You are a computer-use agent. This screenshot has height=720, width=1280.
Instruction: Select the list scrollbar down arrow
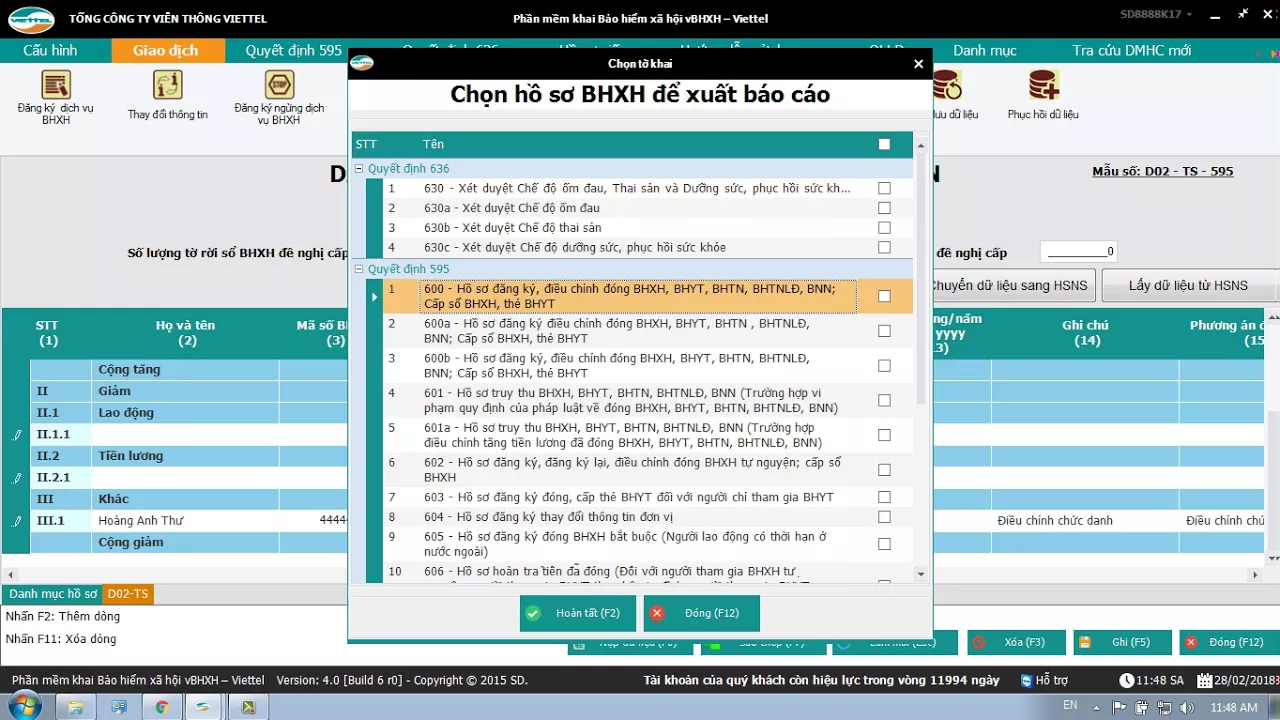921,574
